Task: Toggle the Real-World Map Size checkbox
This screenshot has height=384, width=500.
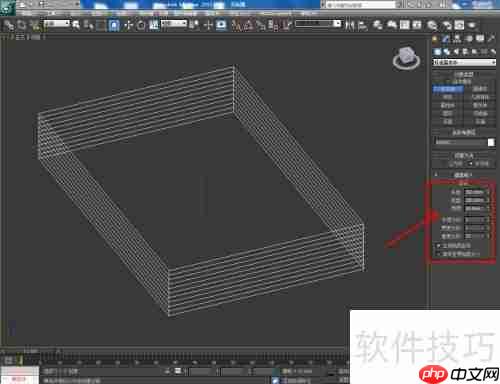Action: click(439, 254)
